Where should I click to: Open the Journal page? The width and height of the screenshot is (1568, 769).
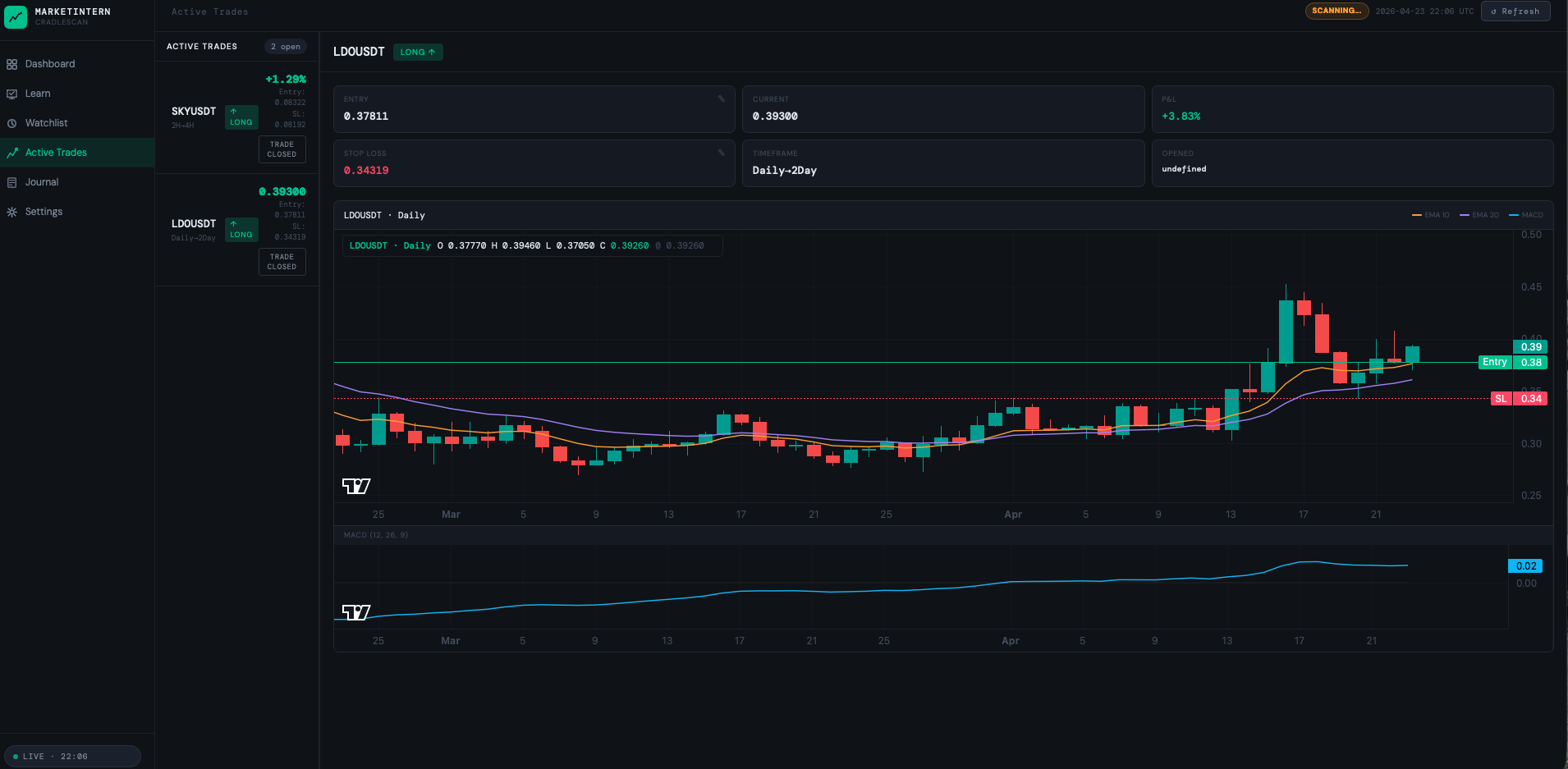pyautogui.click(x=77, y=182)
